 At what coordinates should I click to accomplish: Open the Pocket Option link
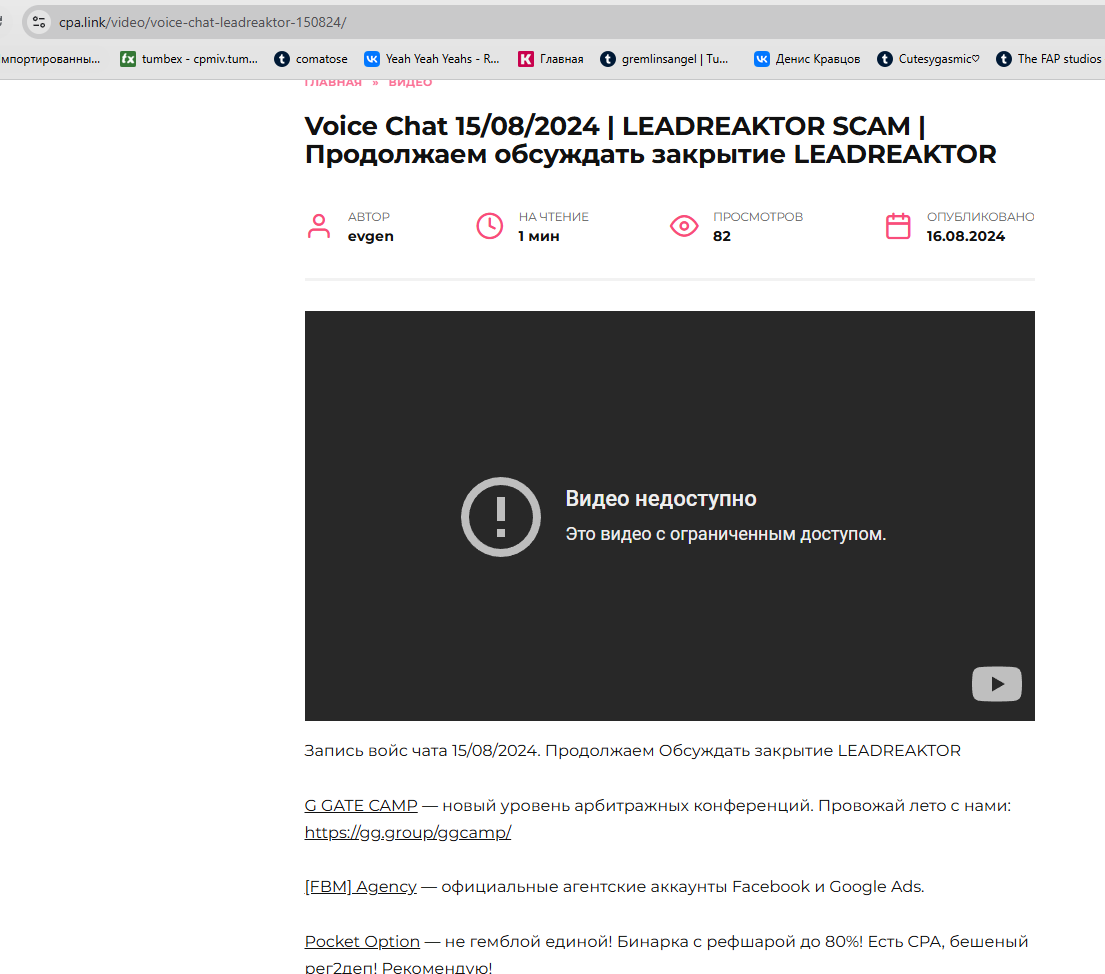362,942
